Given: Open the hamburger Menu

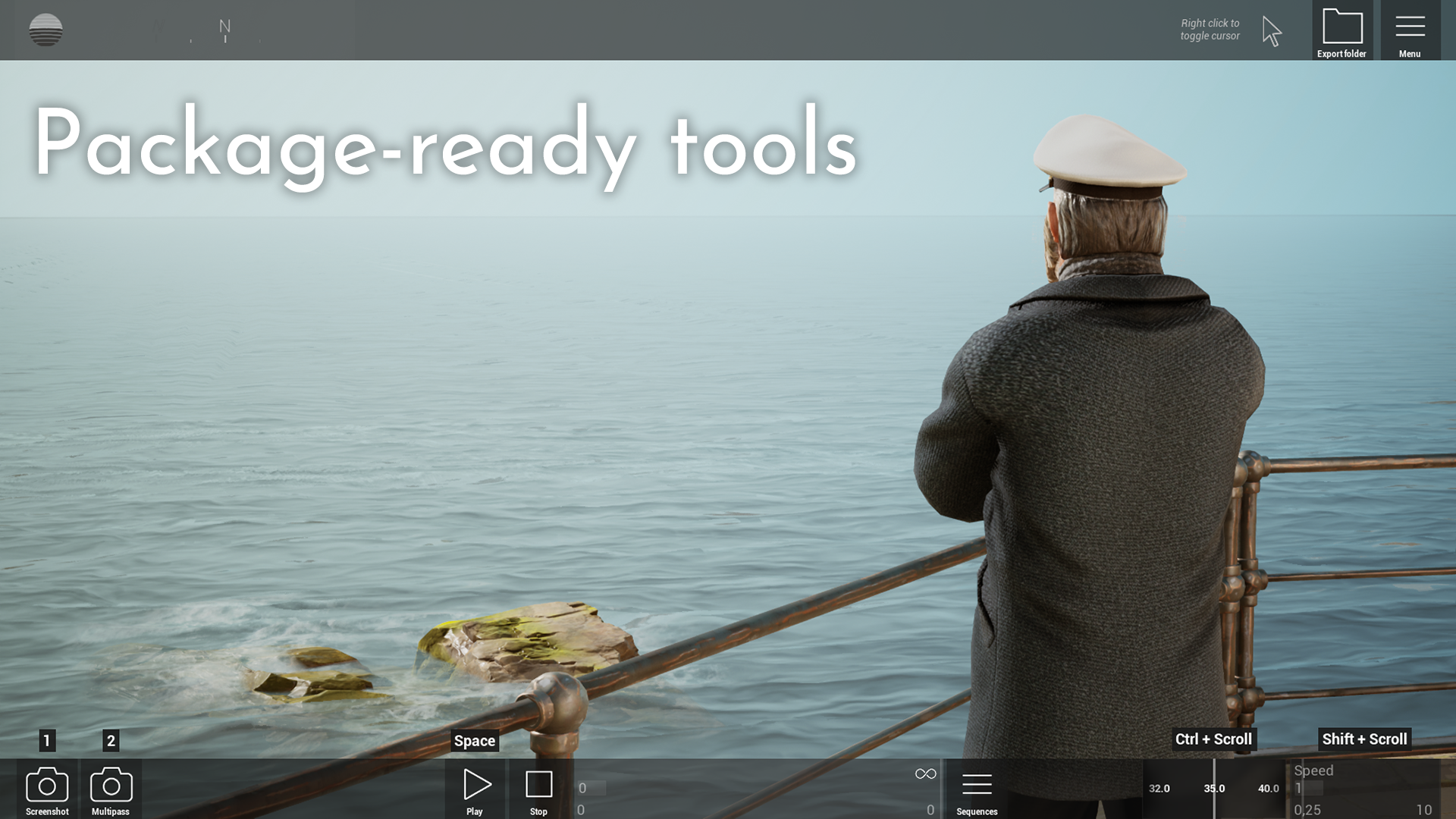Looking at the screenshot, I should [x=1410, y=30].
